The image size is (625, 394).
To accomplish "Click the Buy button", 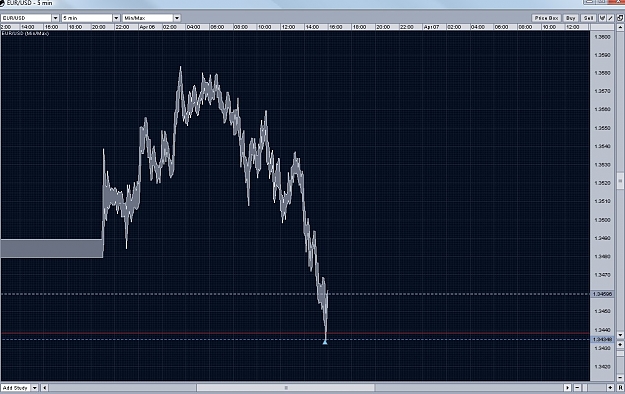I will click(570, 18).
